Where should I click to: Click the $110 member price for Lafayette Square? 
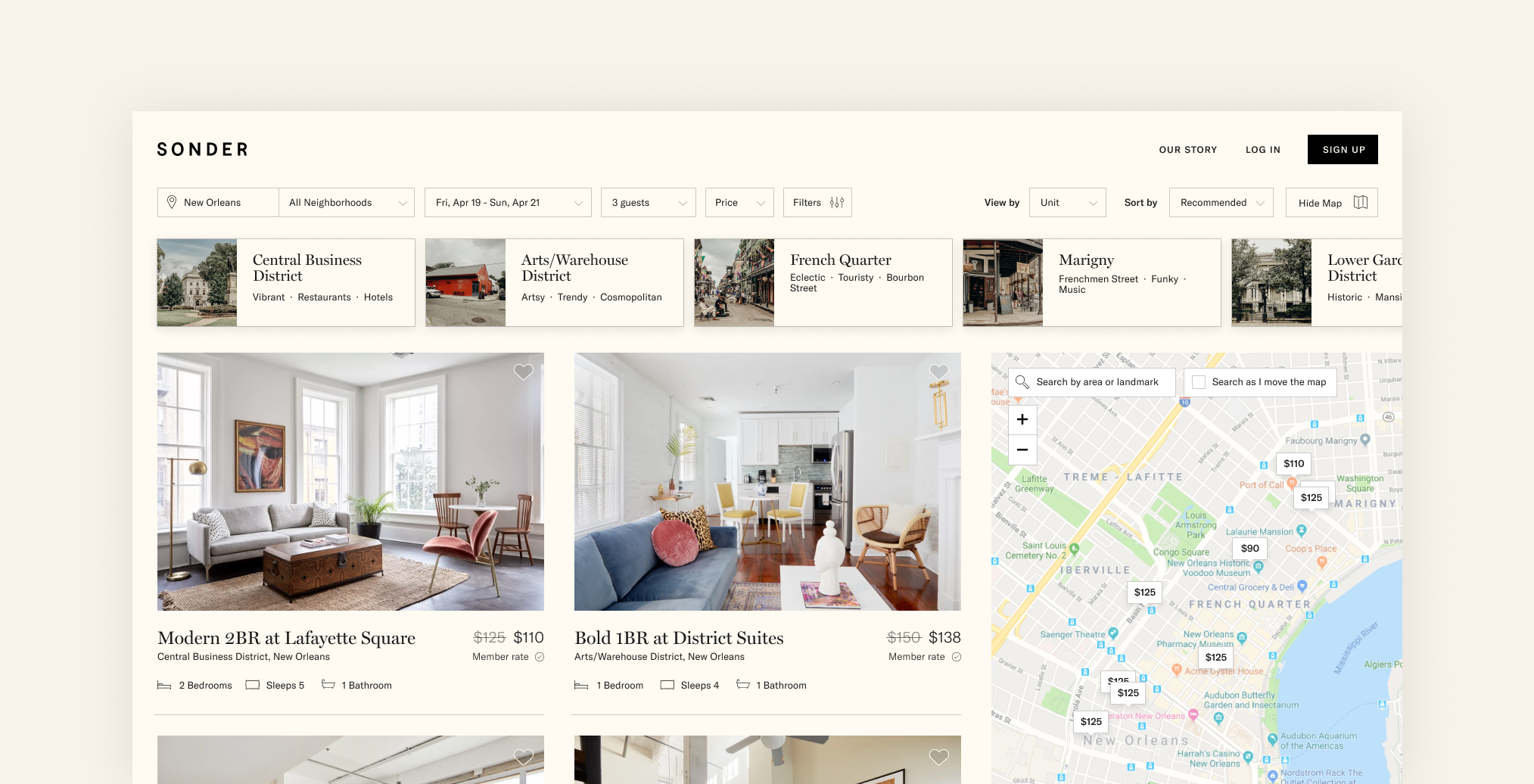(x=528, y=638)
